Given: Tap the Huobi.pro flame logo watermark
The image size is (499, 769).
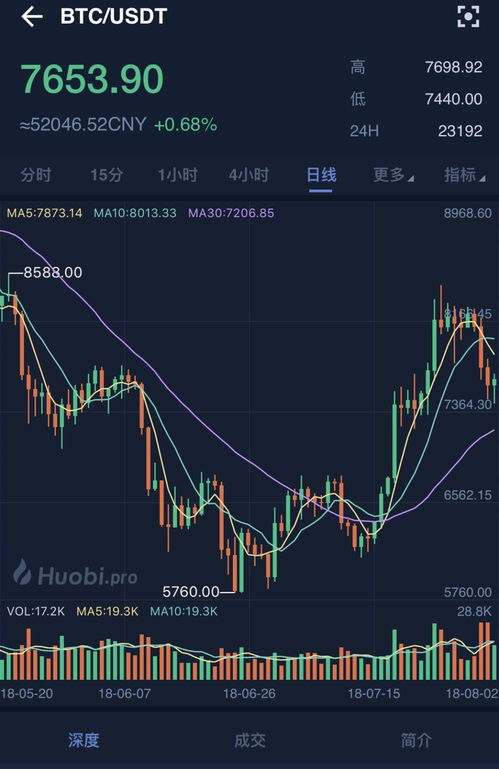Looking at the screenshot, I should (22, 572).
